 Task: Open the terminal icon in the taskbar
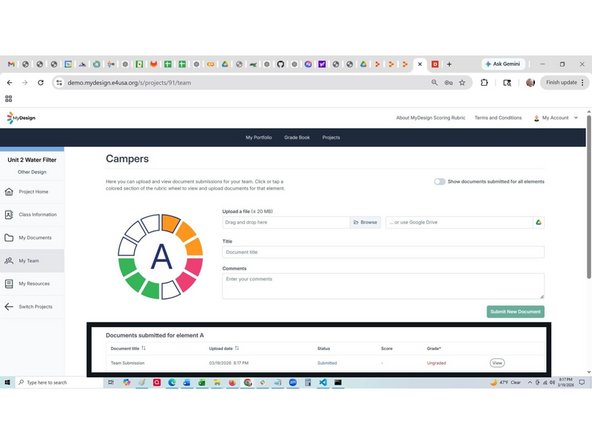(338, 382)
